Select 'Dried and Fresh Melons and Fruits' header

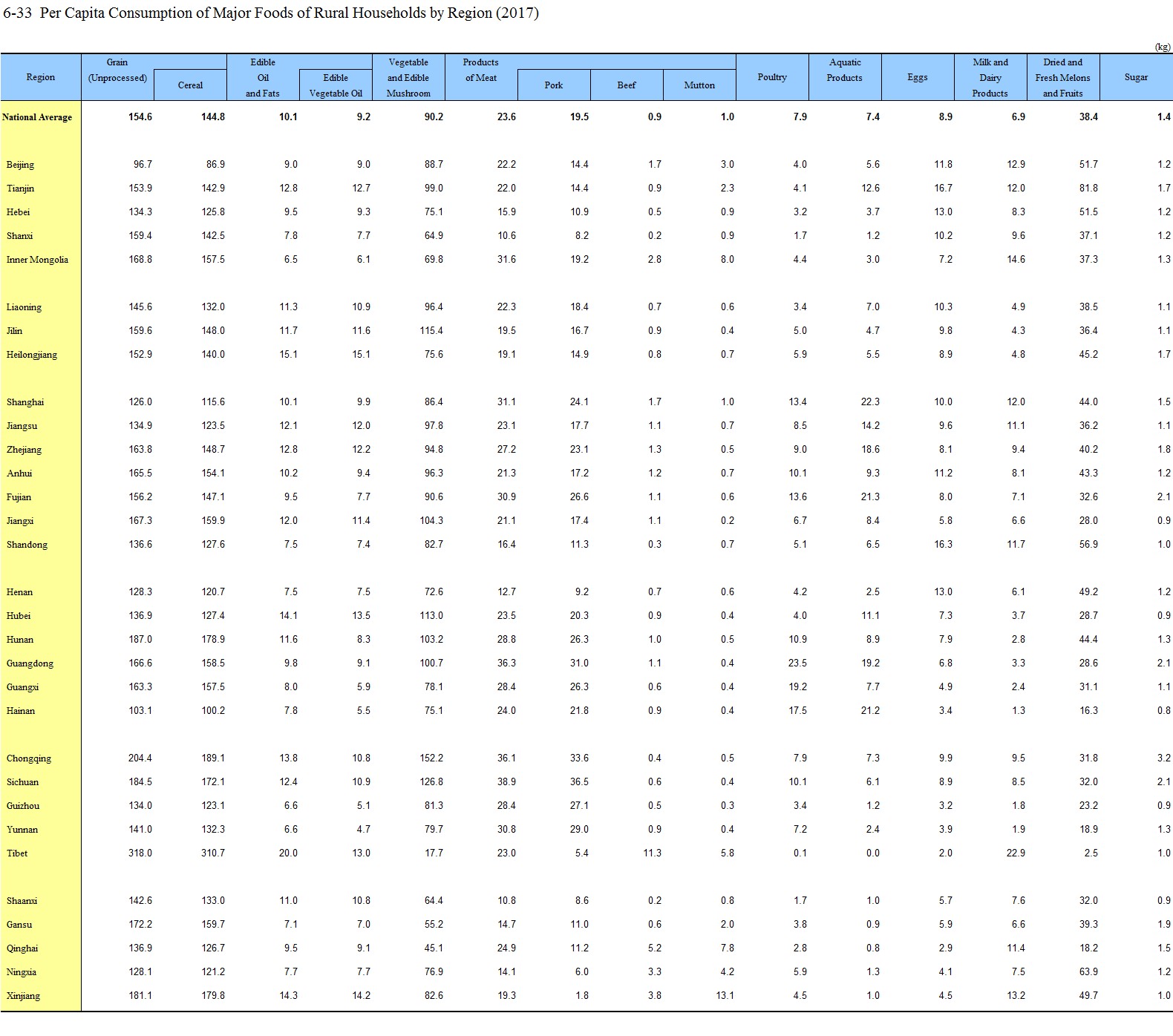click(1063, 78)
